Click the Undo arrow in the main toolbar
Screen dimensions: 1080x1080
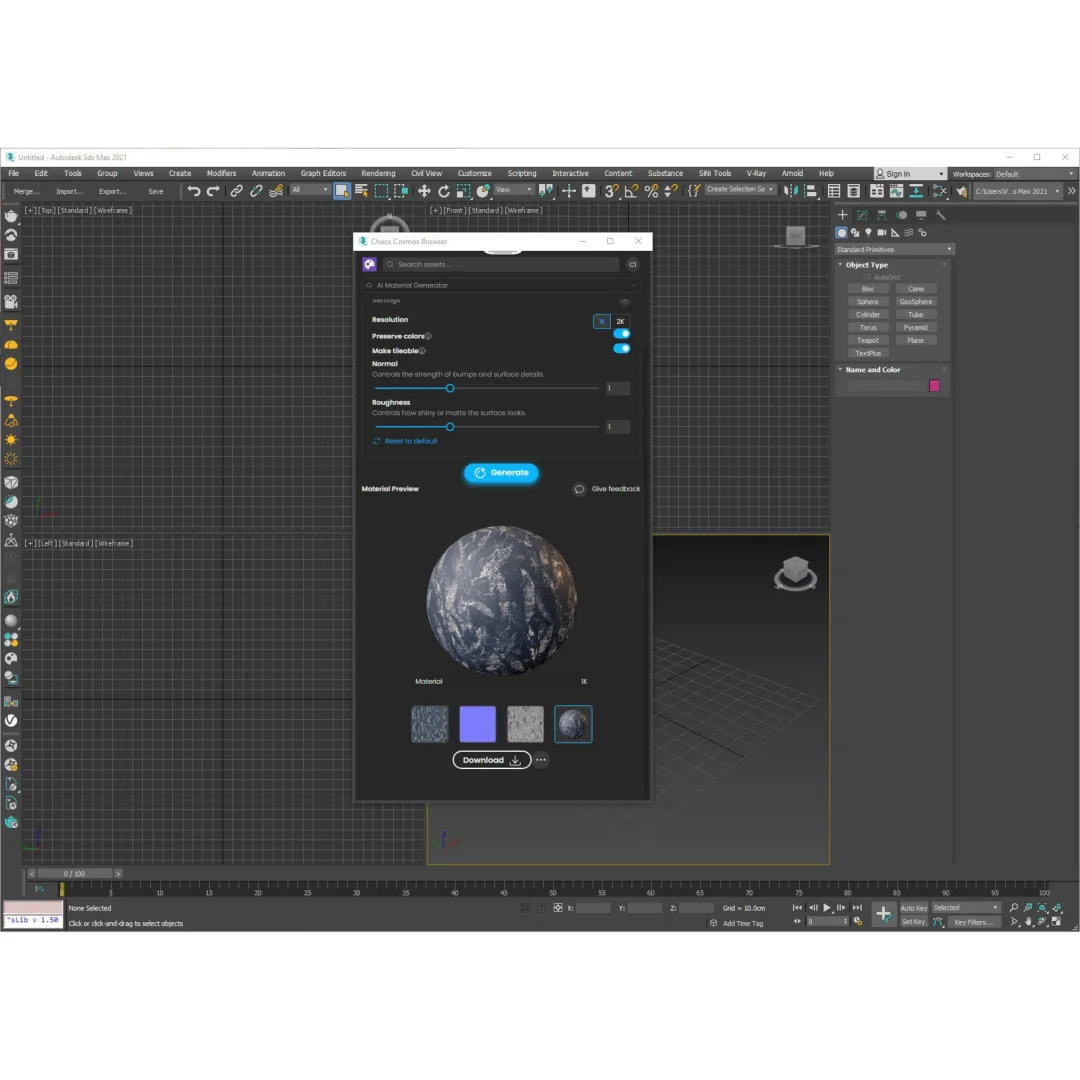coord(194,191)
